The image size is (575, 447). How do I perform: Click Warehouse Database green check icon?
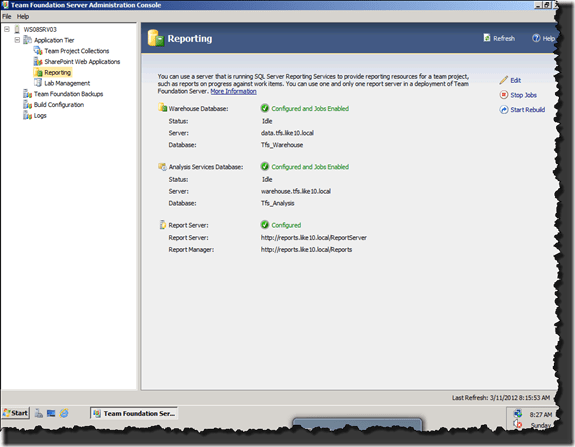point(265,108)
